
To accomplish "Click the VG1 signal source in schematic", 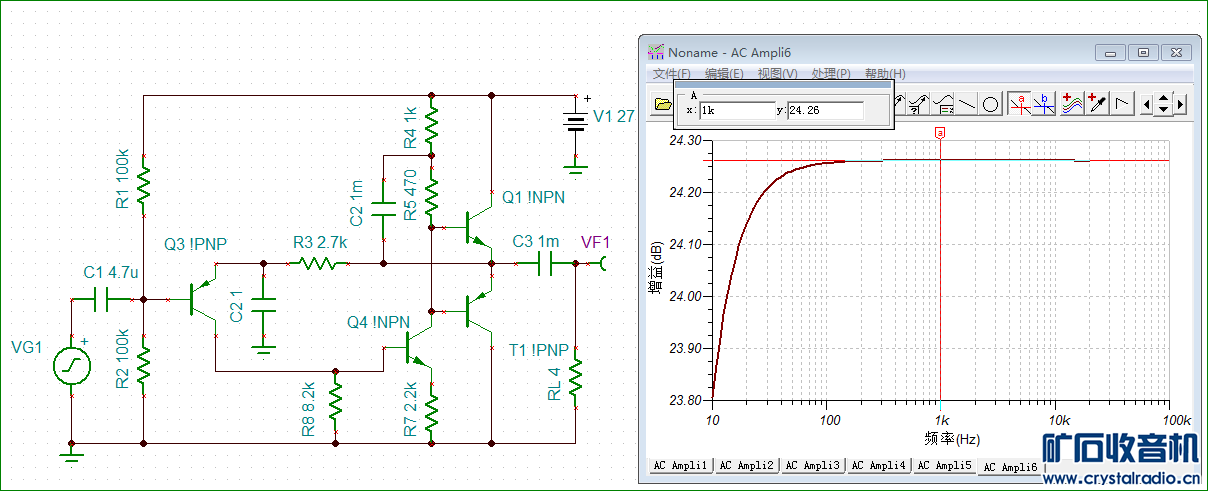I will point(72,366).
